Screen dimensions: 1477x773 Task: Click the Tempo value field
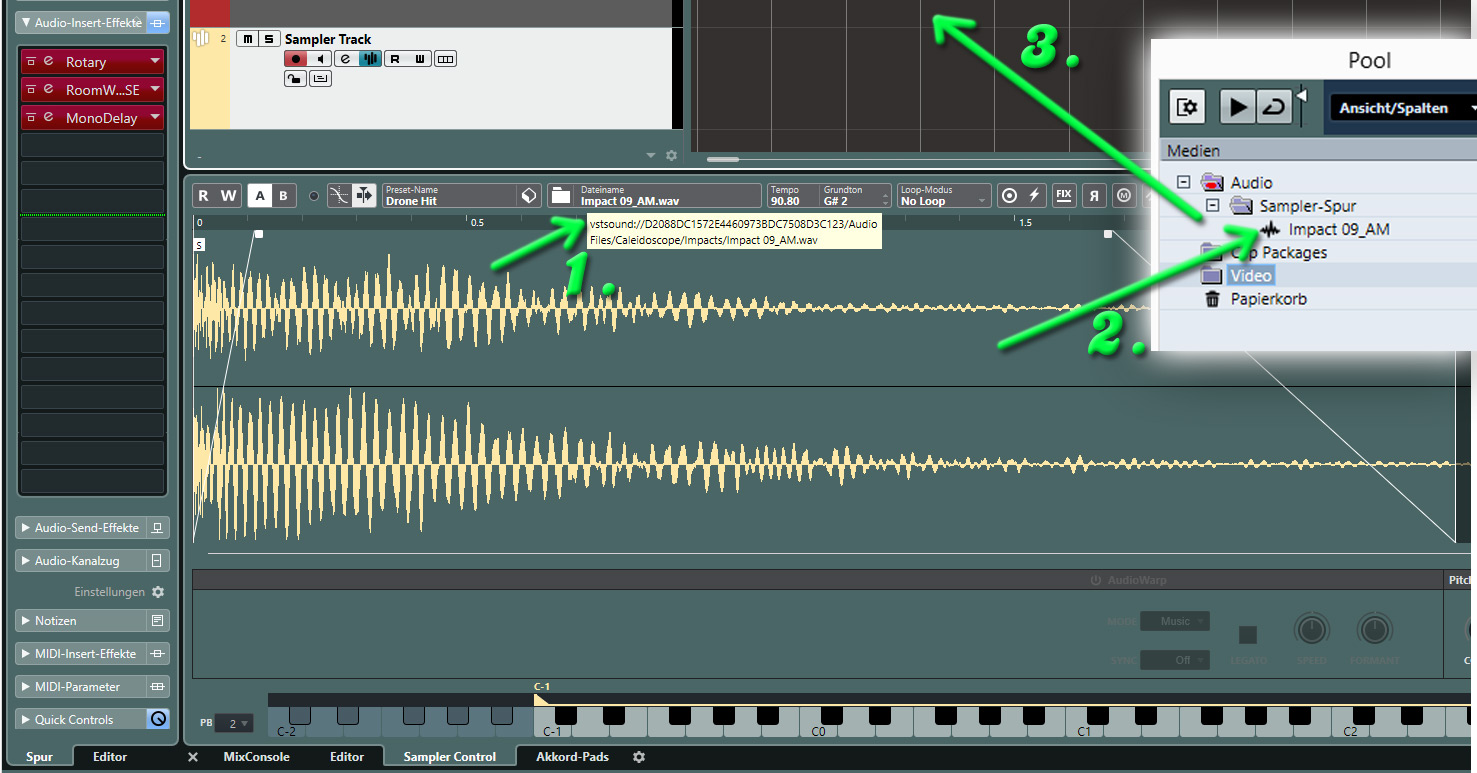pyautogui.click(x=786, y=201)
